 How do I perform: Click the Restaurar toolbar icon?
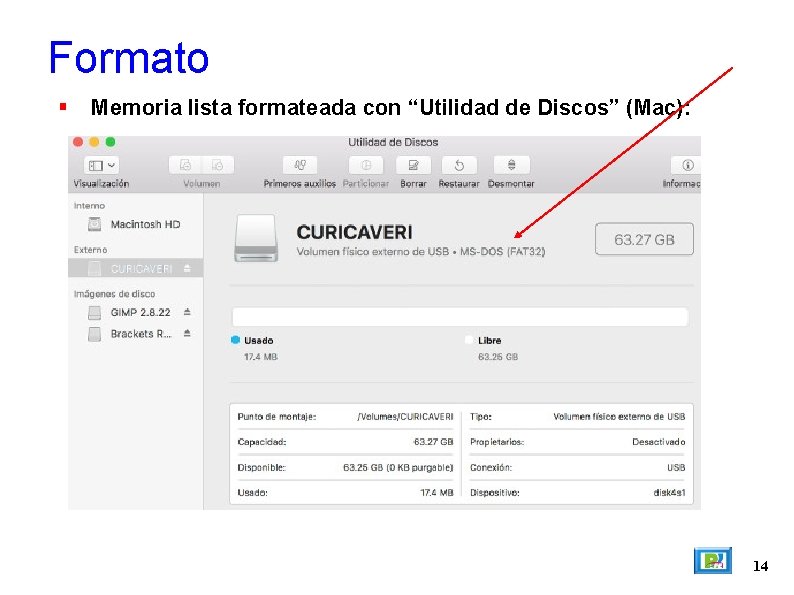459,165
